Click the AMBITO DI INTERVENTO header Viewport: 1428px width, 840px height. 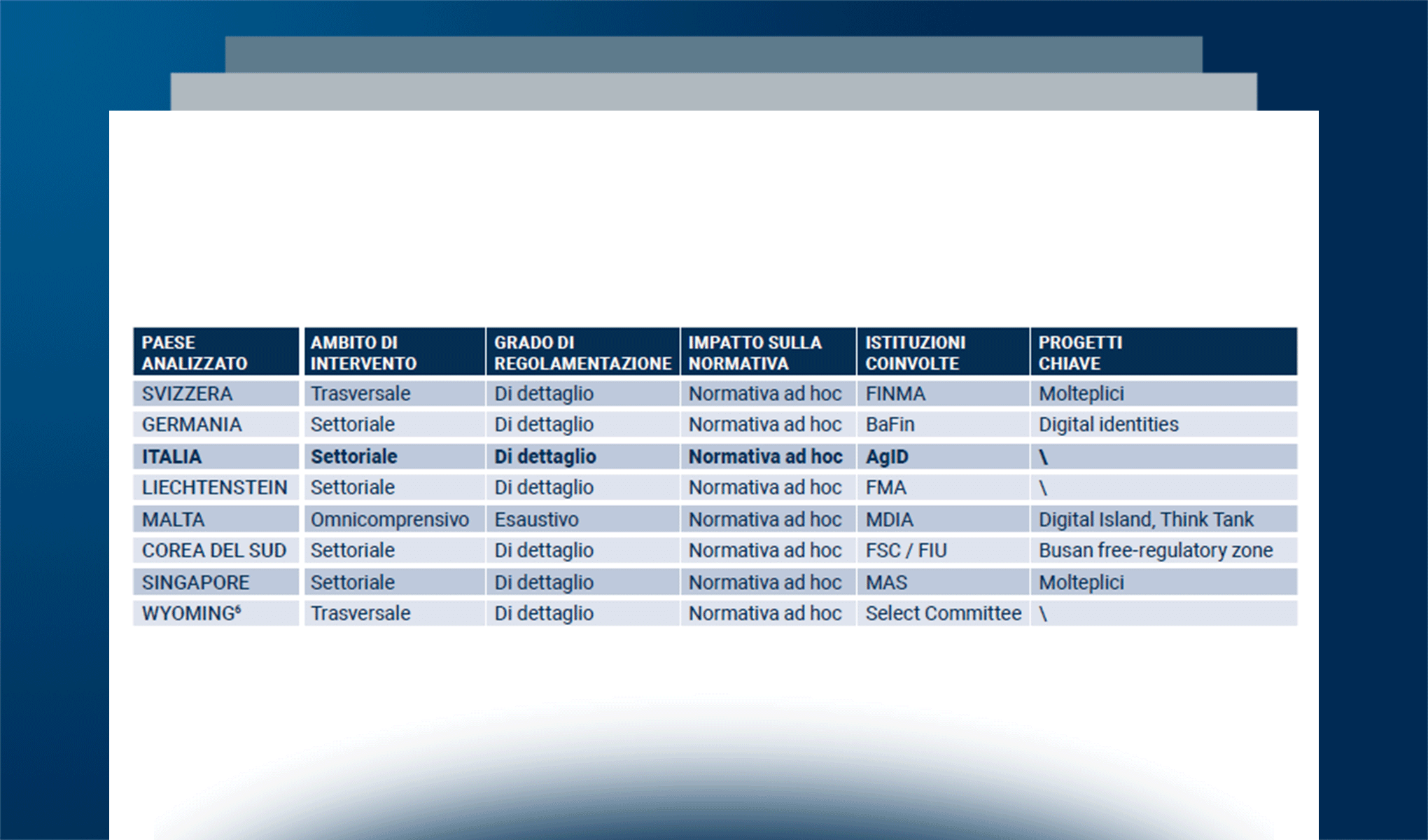coord(393,352)
